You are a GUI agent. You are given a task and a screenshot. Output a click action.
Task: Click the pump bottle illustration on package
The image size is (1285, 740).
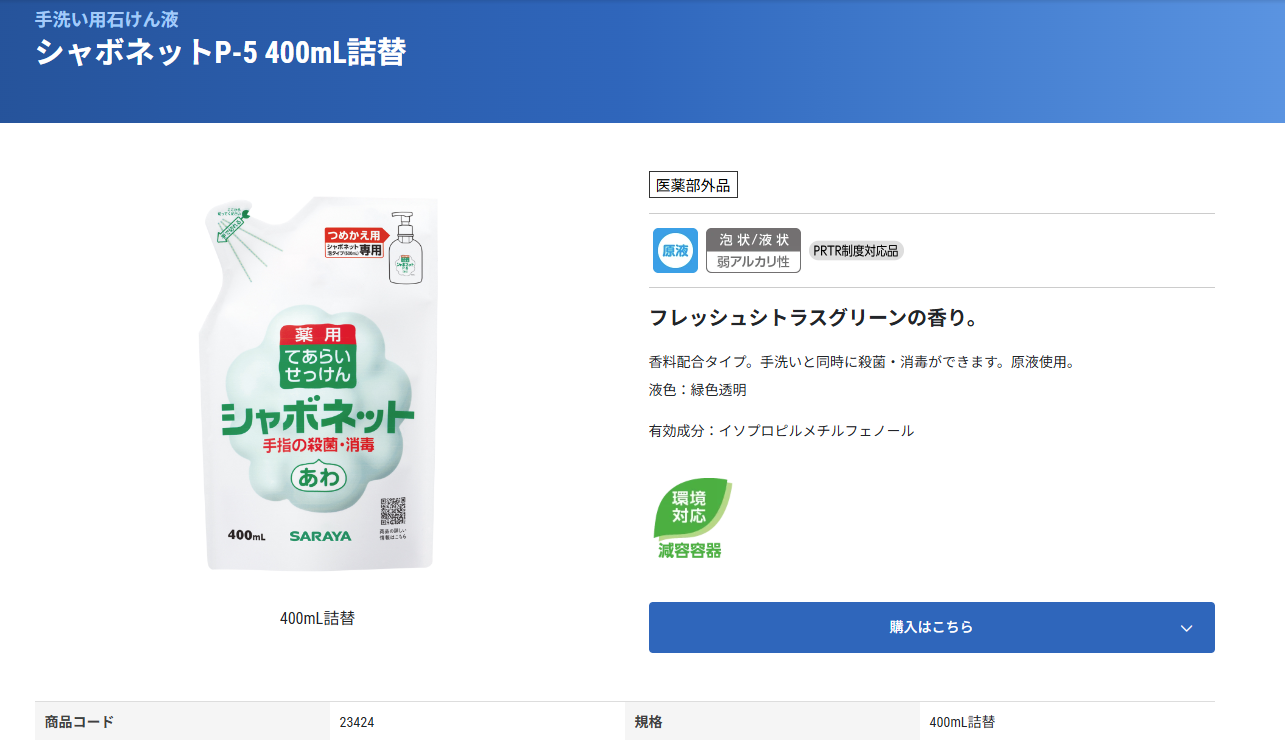click(x=405, y=251)
